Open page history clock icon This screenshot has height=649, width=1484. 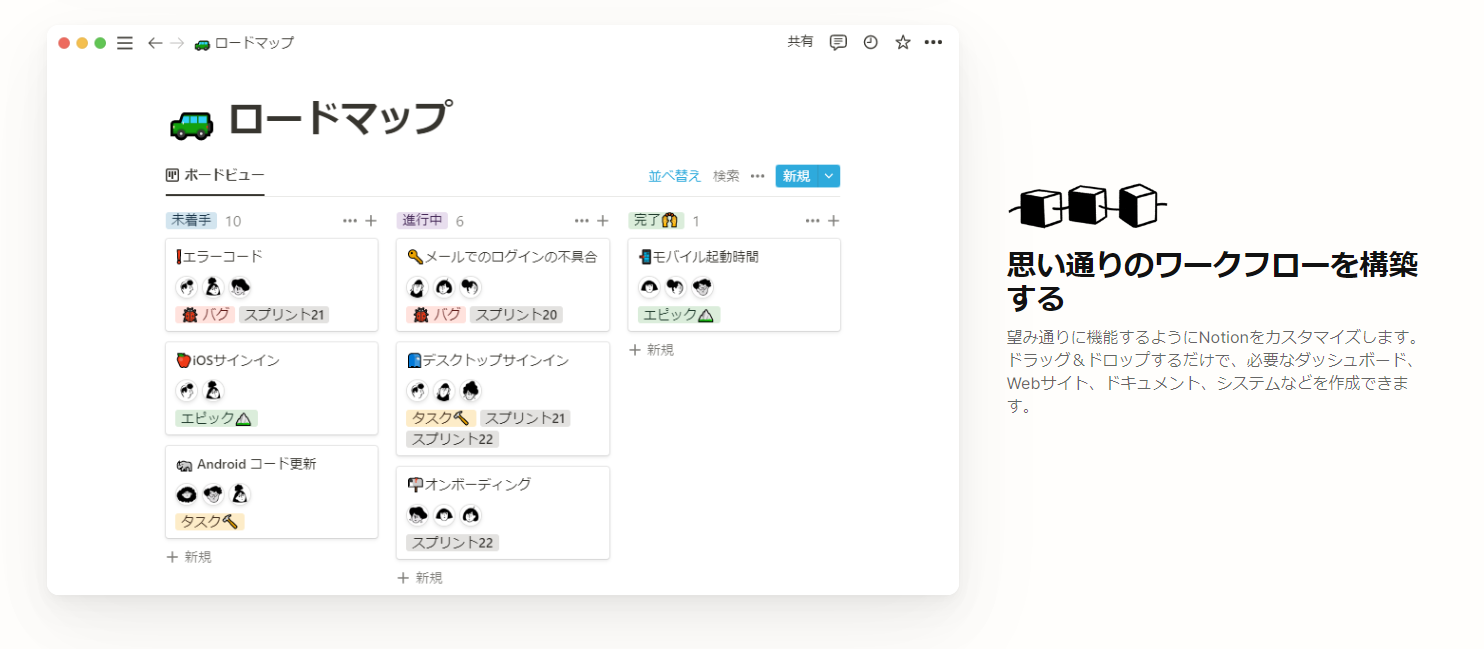pyautogui.click(x=871, y=42)
